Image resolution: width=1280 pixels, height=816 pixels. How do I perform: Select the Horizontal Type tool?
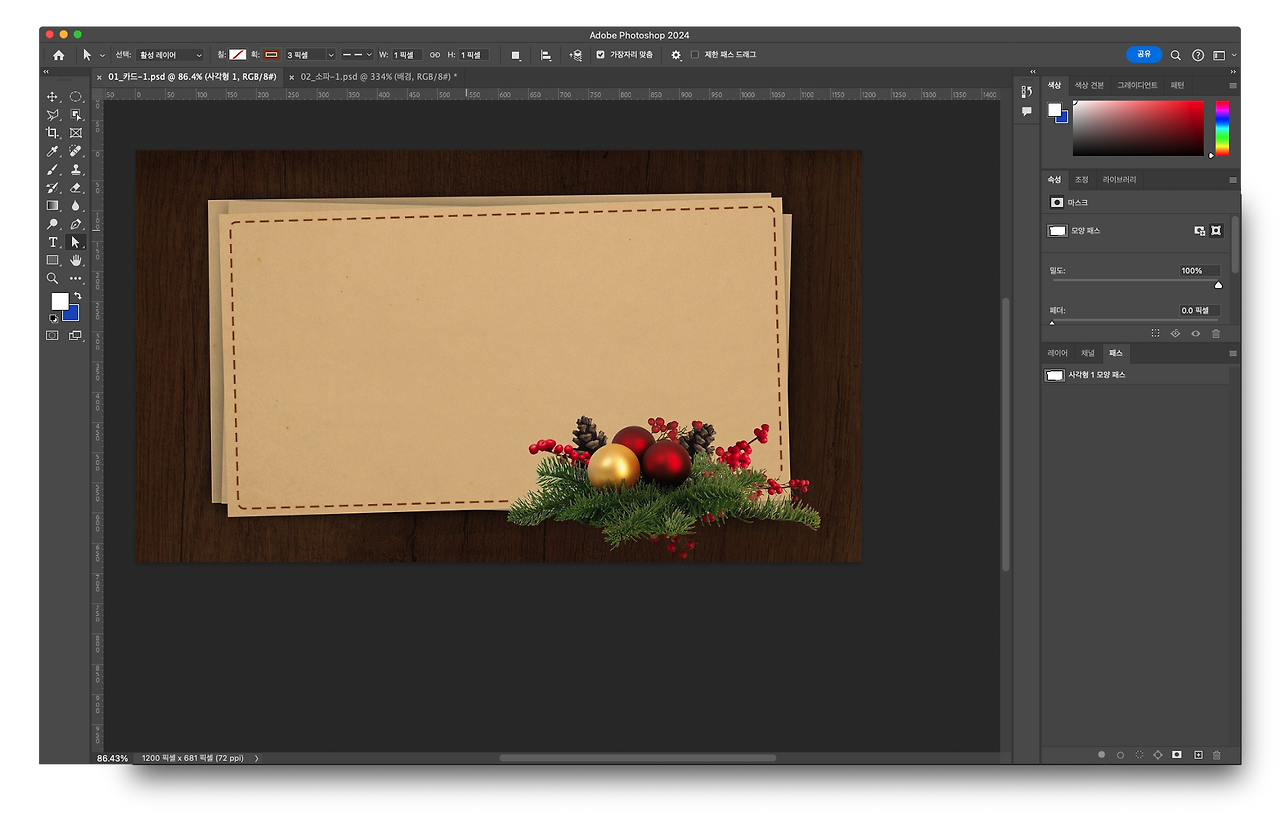53,242
